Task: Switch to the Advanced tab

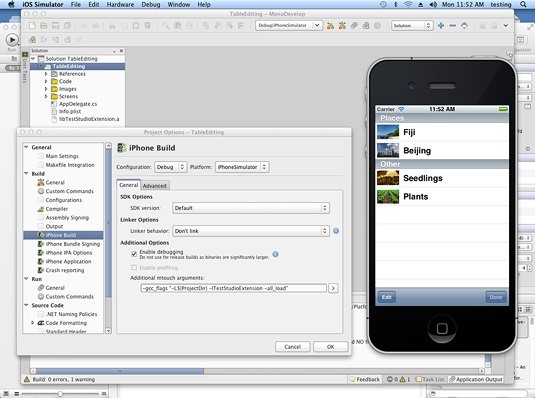Action: pos(155,186)
